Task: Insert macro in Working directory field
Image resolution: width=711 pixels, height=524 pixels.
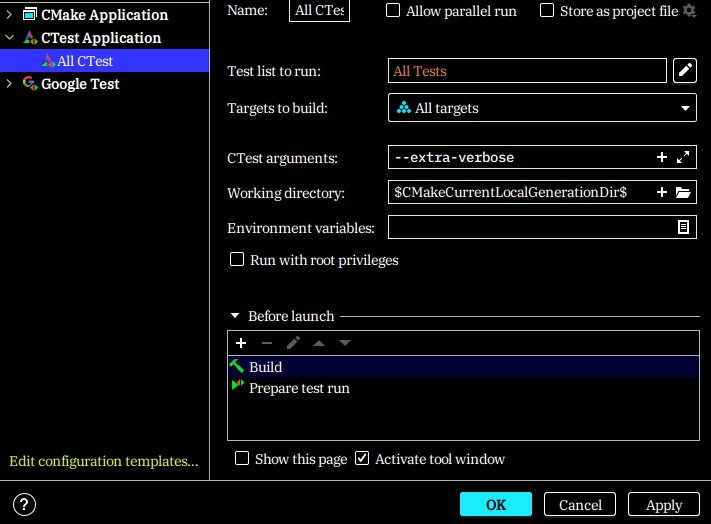Action: (661, 193)
